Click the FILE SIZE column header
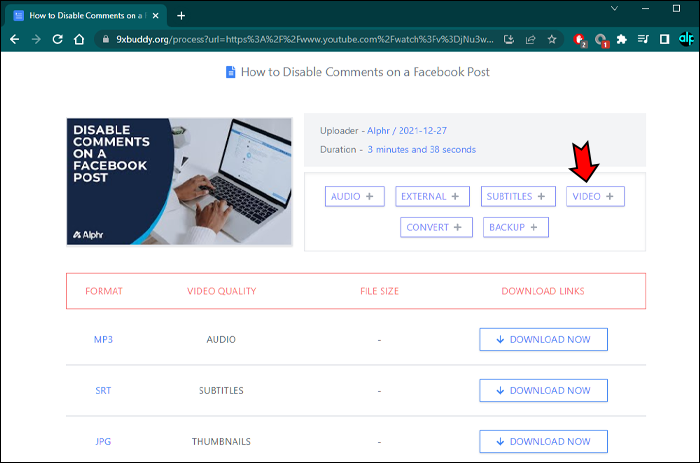This screenshot has height=463, width=700. click(x=379, y=291)
